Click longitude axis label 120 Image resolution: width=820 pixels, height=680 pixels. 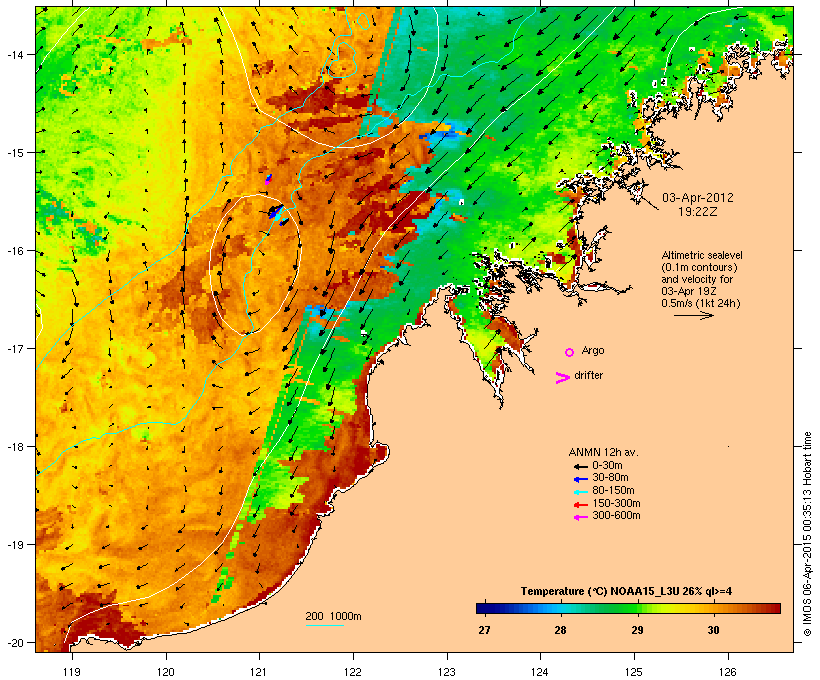point(166,672)
